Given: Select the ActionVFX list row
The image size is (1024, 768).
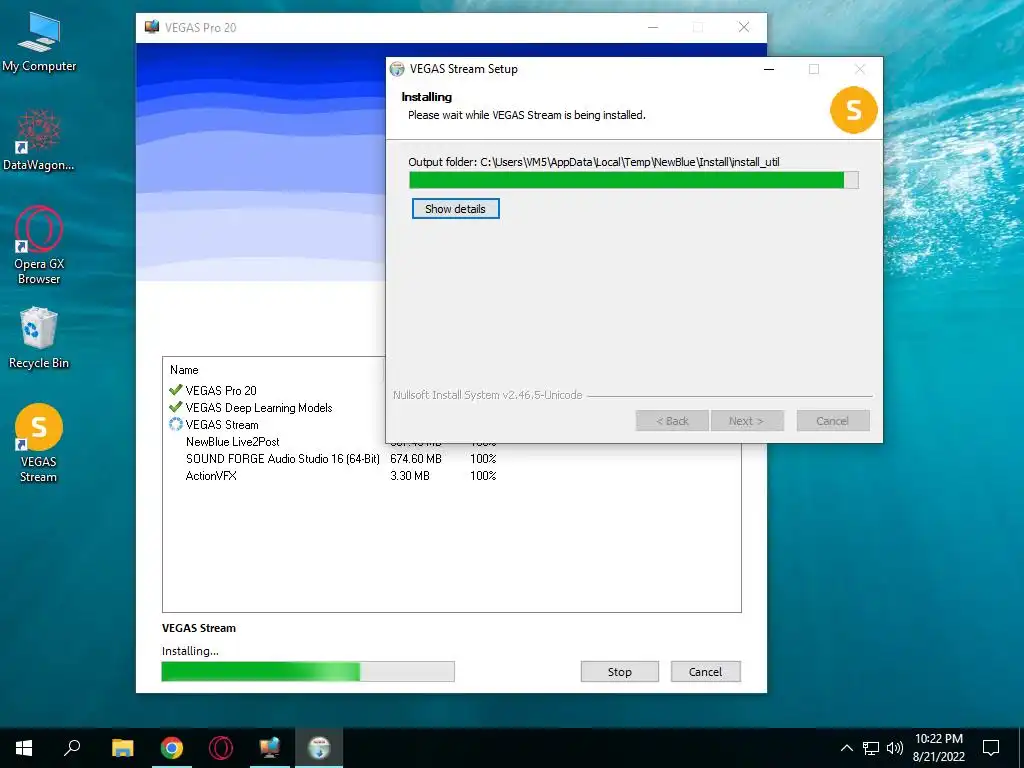Looking at the screenshot, I should coord(452,475).
